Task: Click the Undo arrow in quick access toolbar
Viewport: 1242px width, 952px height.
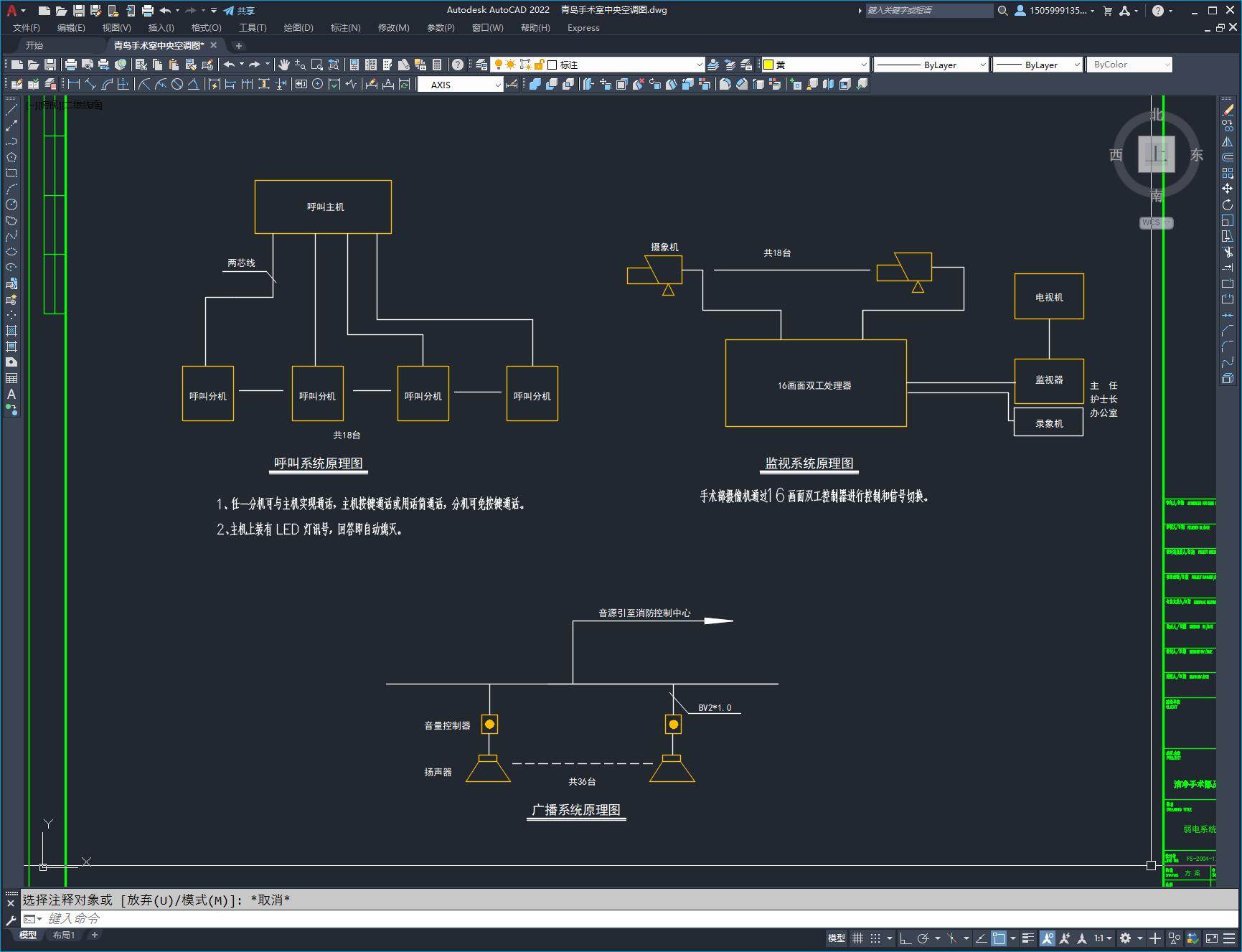Action: coord(165,10)
